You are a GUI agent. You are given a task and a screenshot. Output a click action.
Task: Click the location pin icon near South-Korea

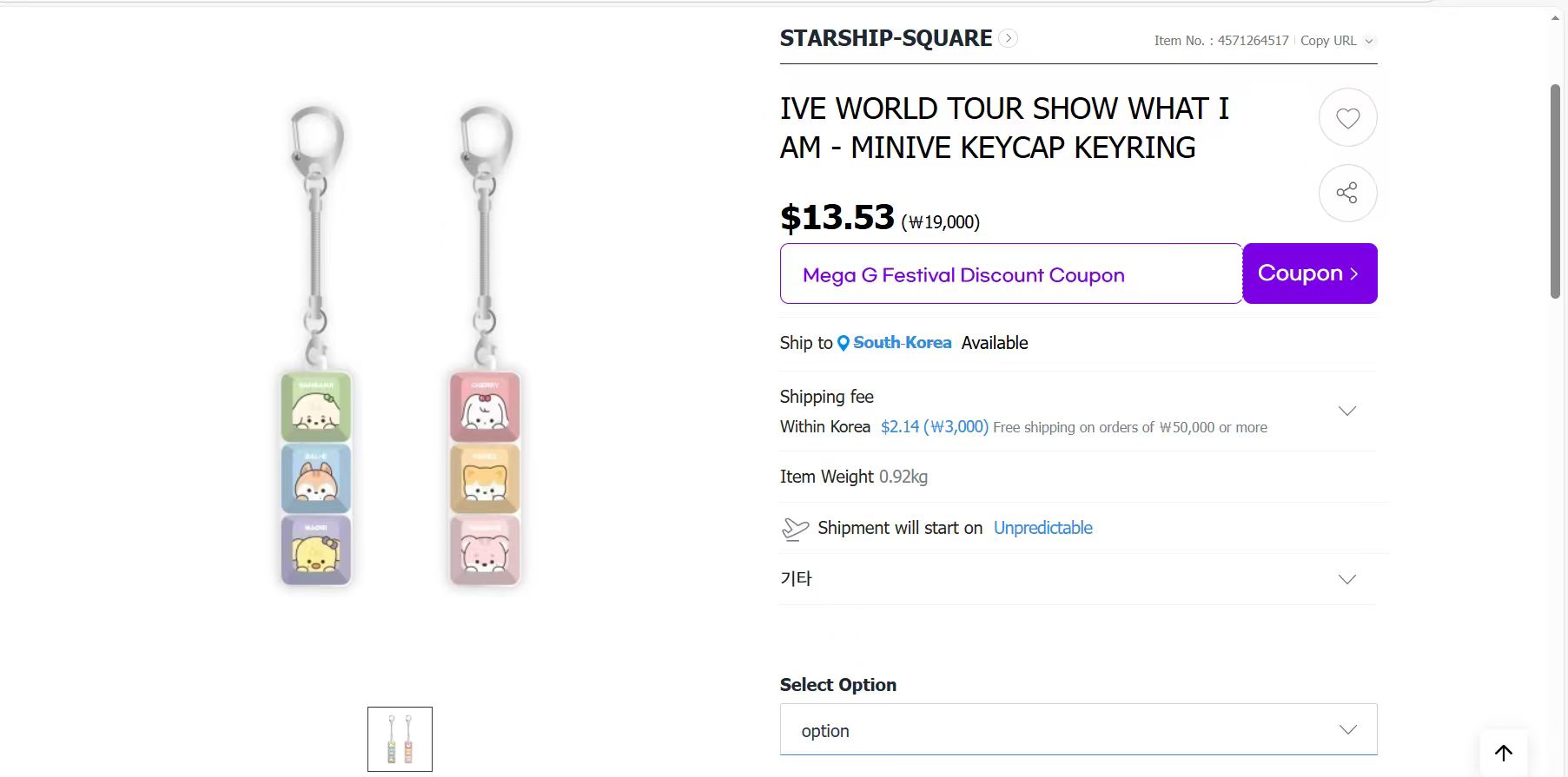(843, 343)
